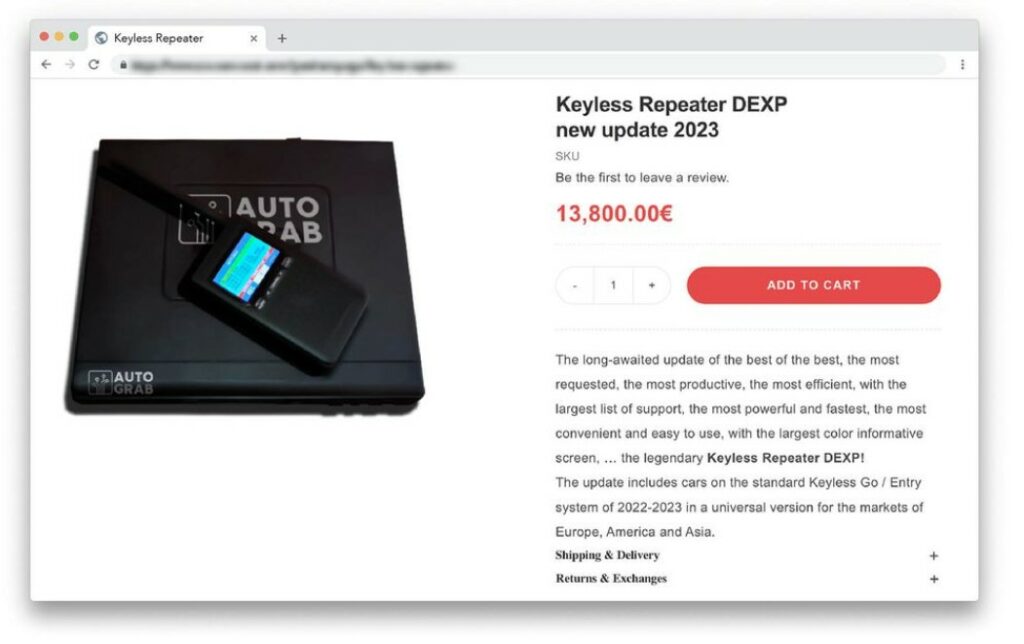
Task: Increase quantity with the plus button
Action: 652,285
